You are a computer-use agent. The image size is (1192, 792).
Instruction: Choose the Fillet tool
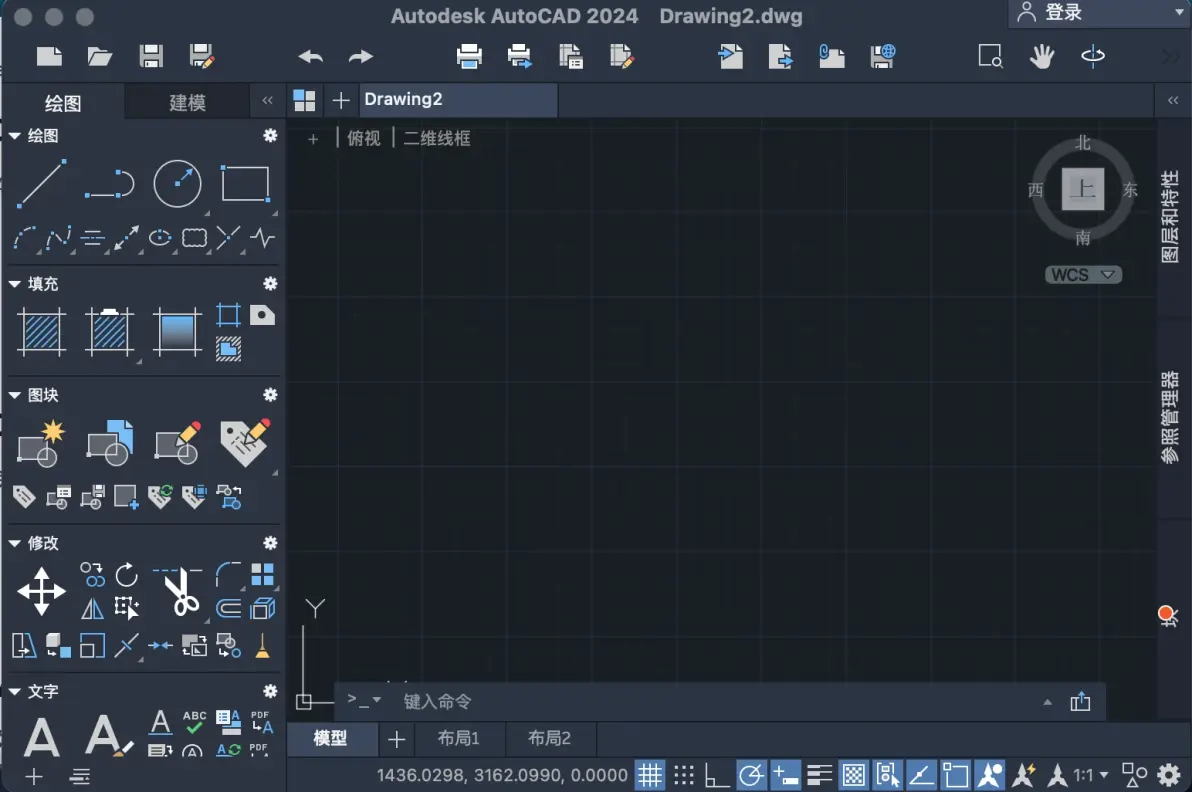pyautogui.click(x=228, y=575)
